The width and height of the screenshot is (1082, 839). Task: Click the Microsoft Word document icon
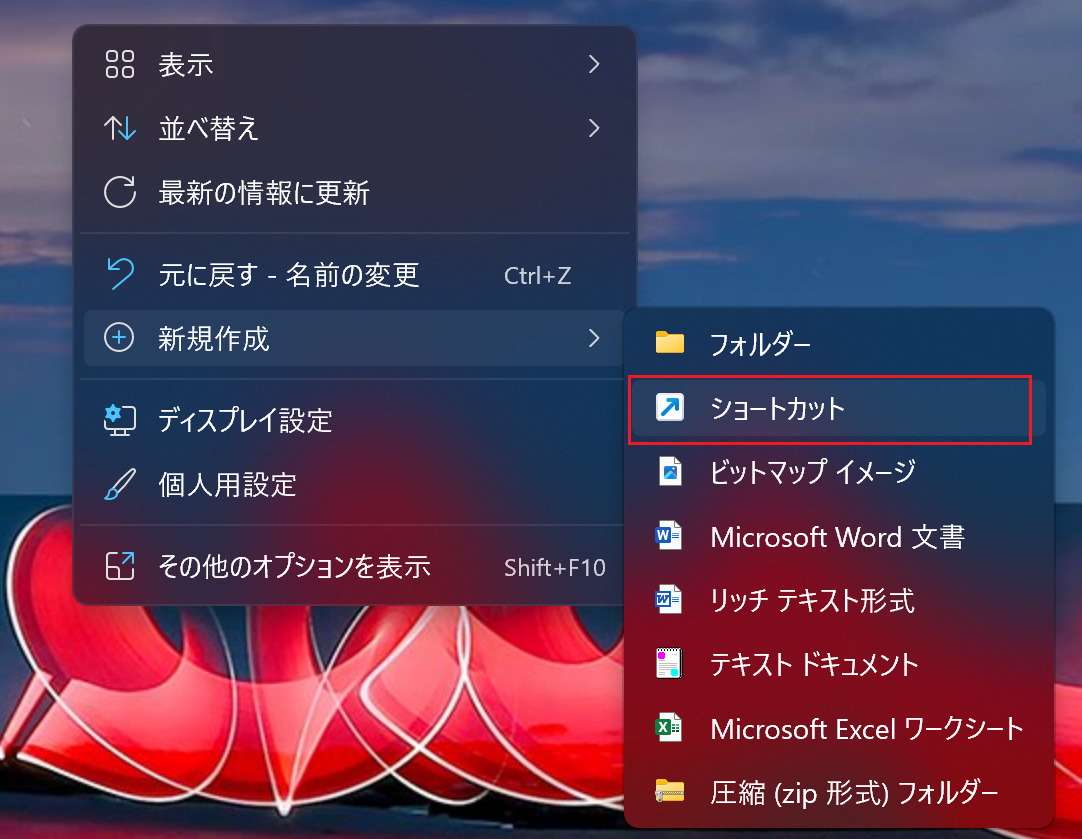tap(668, 536)
